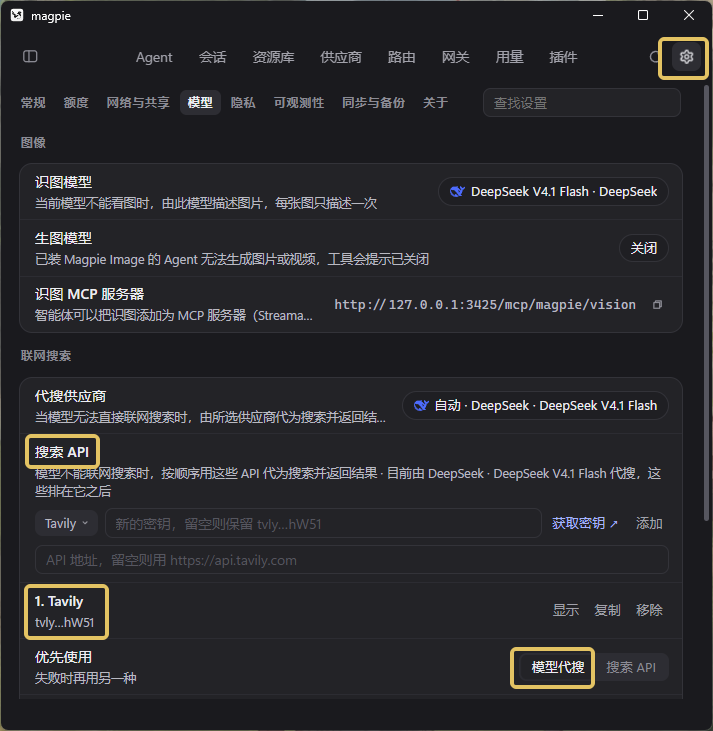Close the magpie window
Screen dimensions: 713x731
[x=689, y=15]
